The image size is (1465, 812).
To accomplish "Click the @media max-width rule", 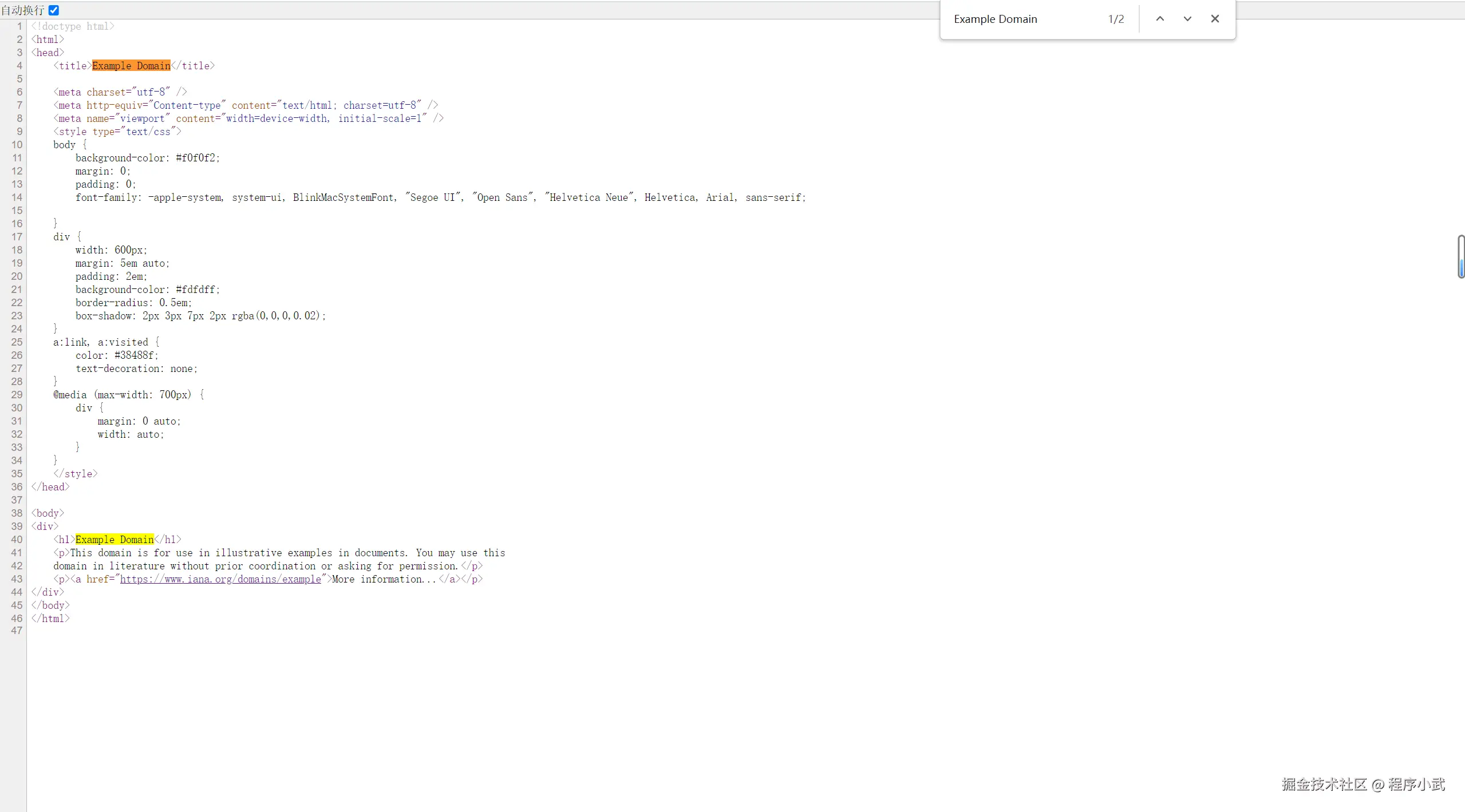I will tap(128, 395).
